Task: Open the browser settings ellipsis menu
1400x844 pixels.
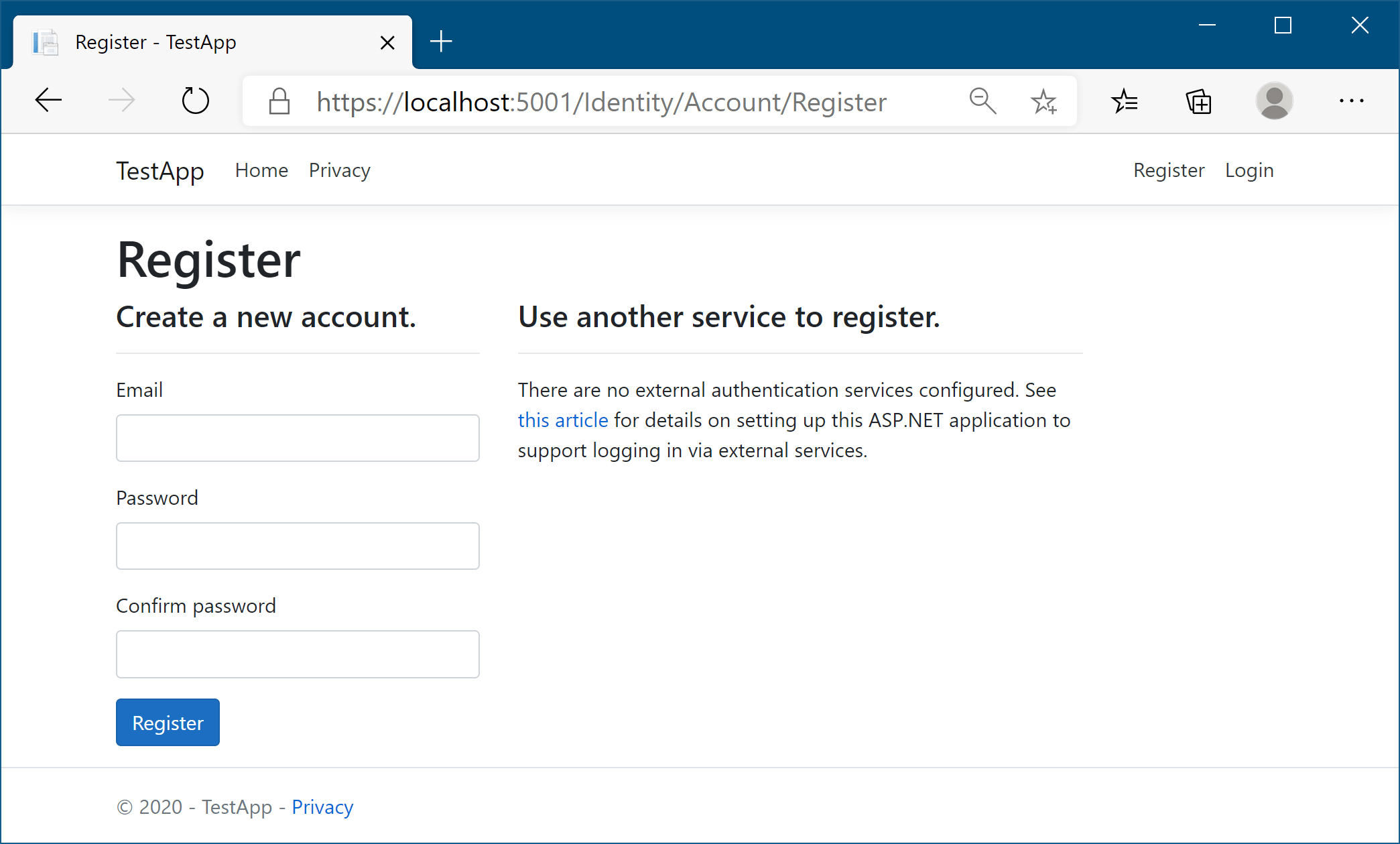Action: [1351, 101]
